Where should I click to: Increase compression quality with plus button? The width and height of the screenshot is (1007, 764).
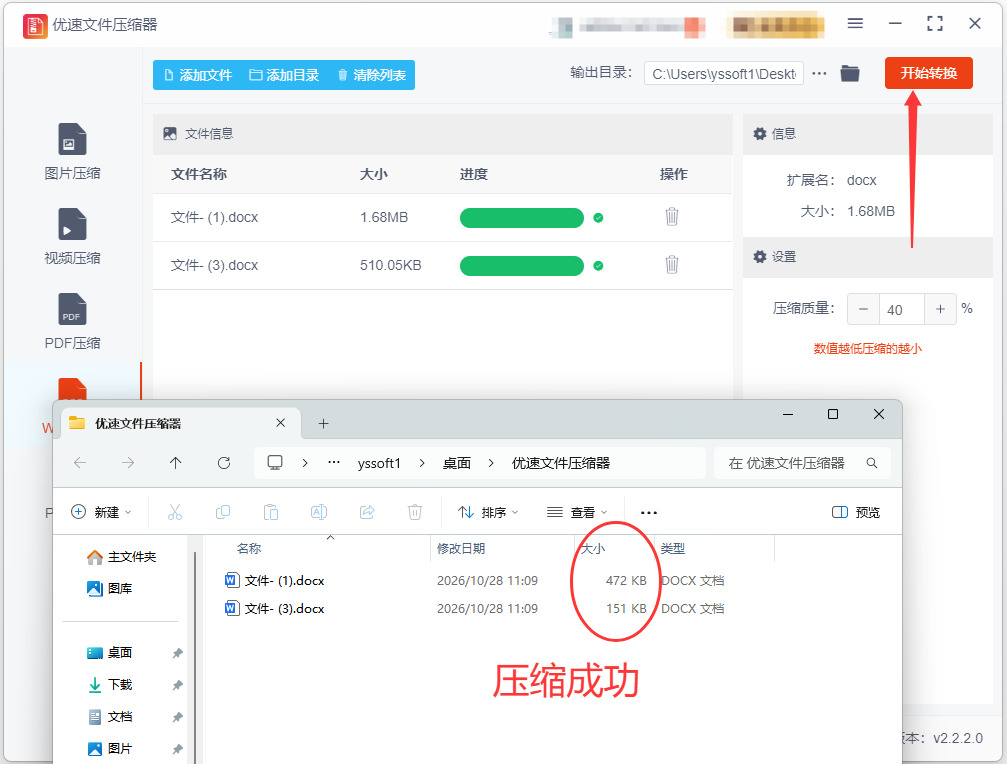click(x=940, y=309)
